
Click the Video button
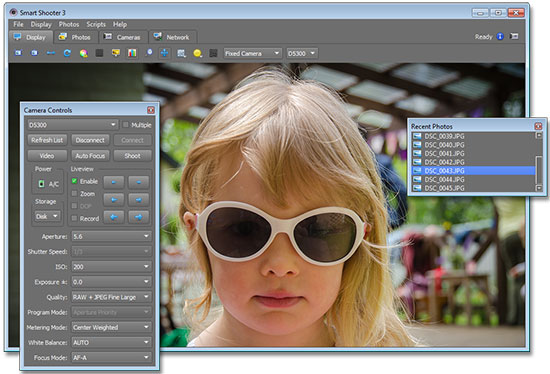click(47, 155)
